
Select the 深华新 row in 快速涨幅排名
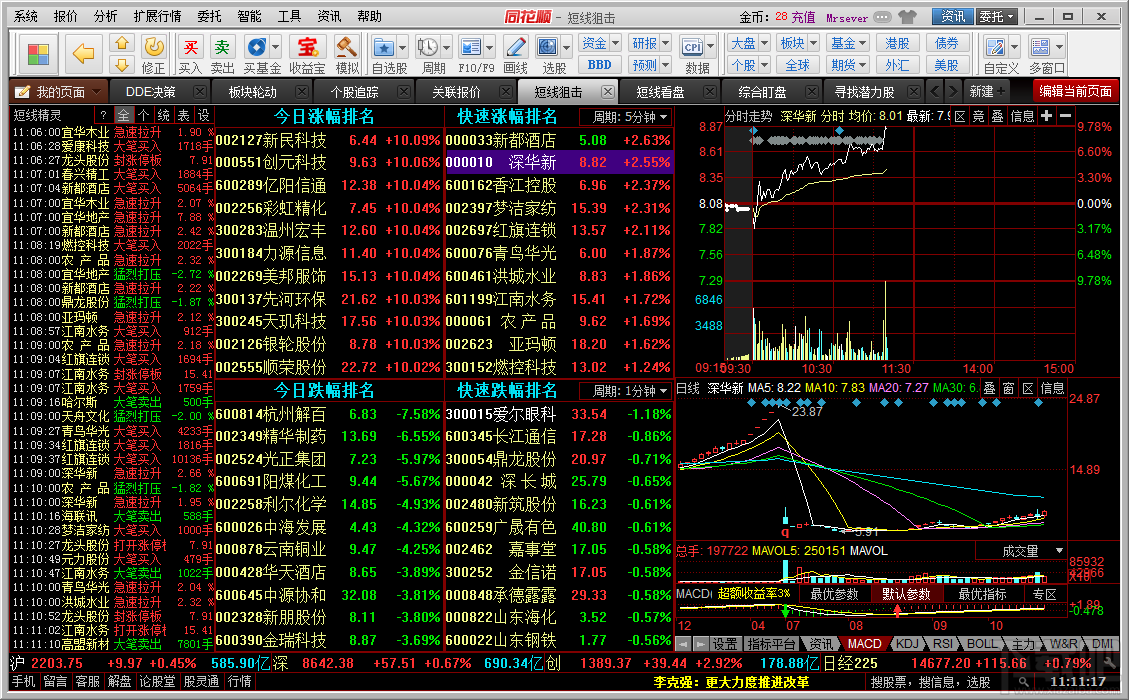coord(559,163)
